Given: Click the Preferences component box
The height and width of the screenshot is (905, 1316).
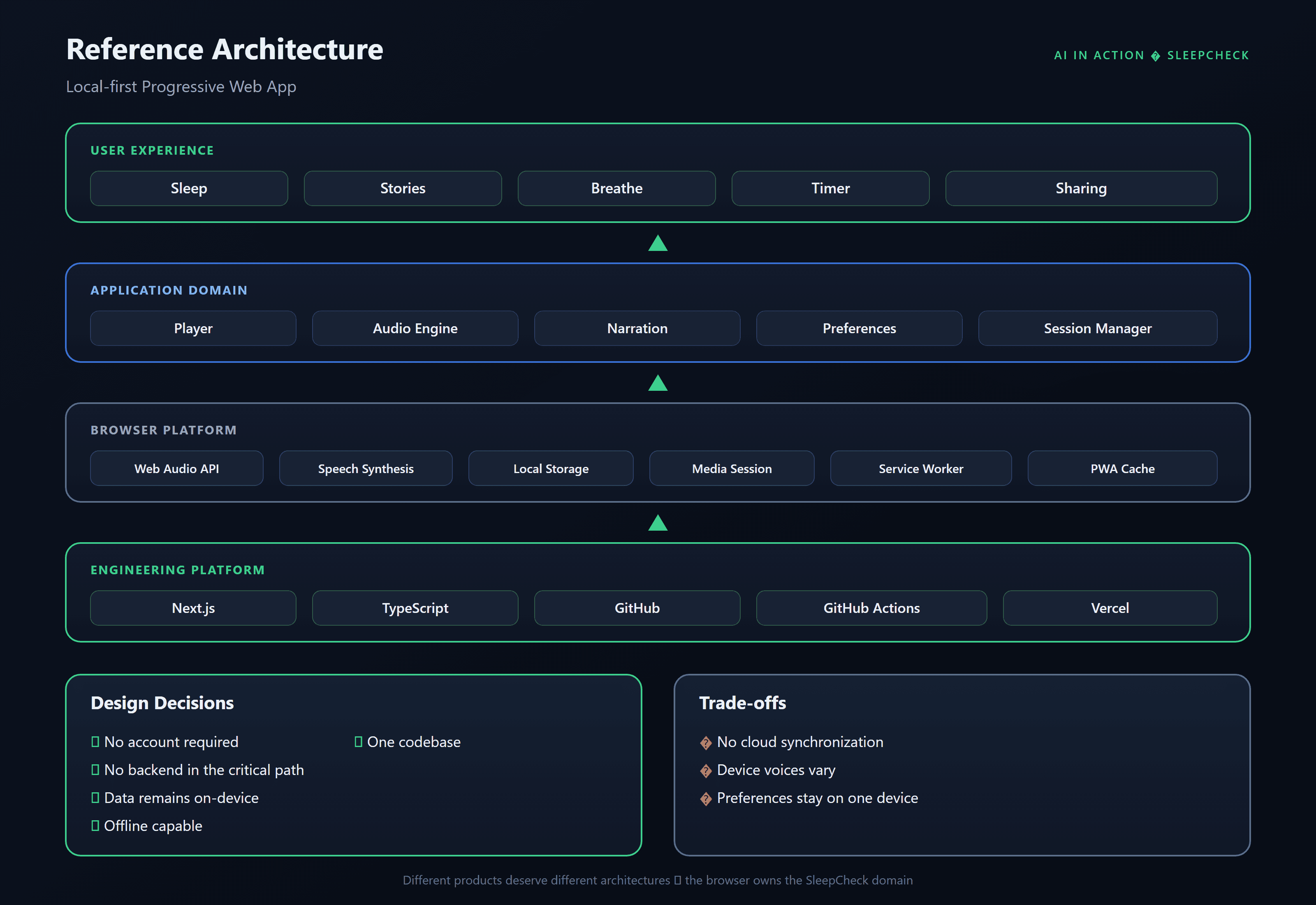Looking at the screenshot, I should [x=859, y=328].
